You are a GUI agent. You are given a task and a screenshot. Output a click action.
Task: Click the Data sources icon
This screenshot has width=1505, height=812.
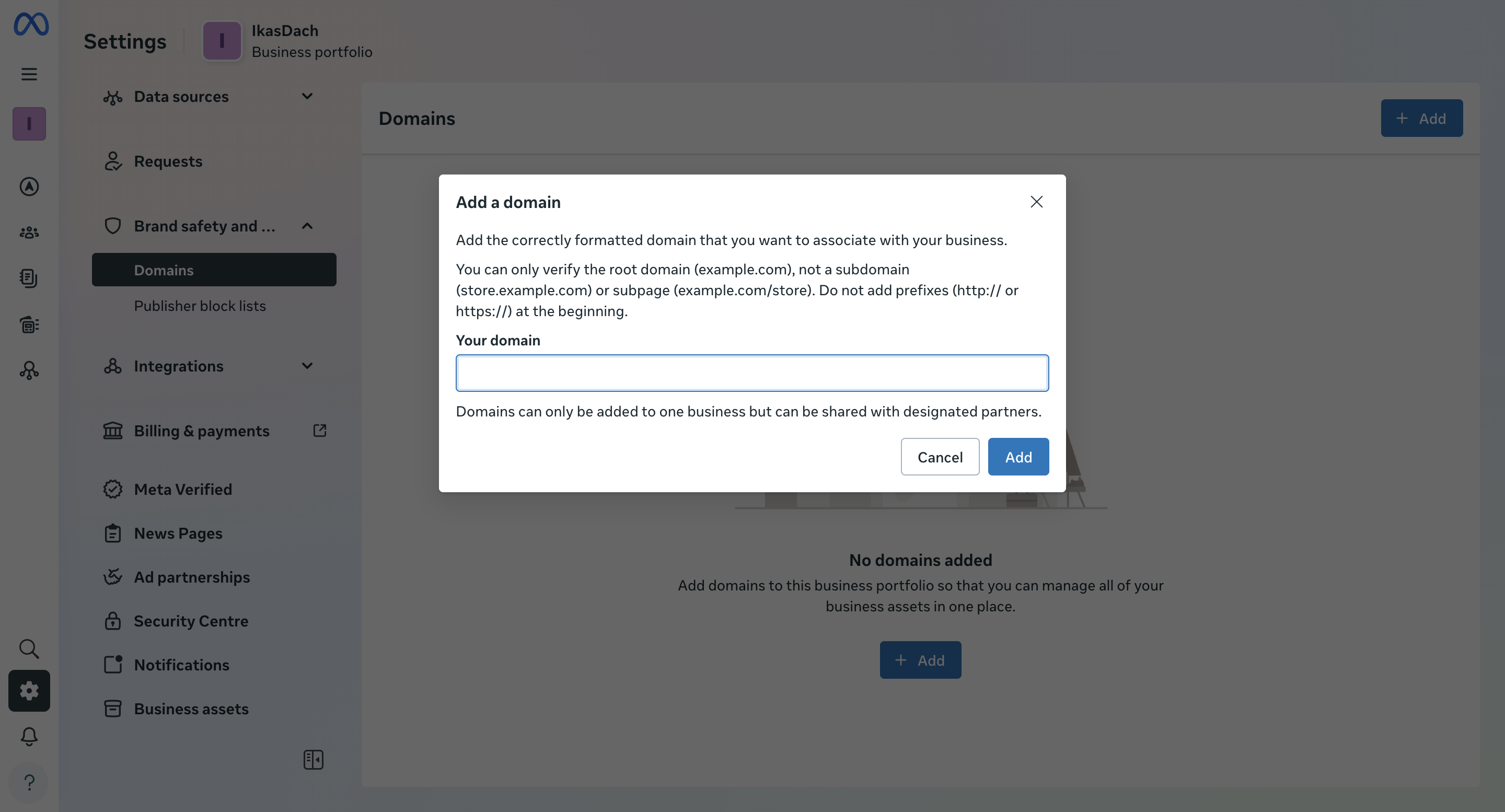[x=113, y=97]
